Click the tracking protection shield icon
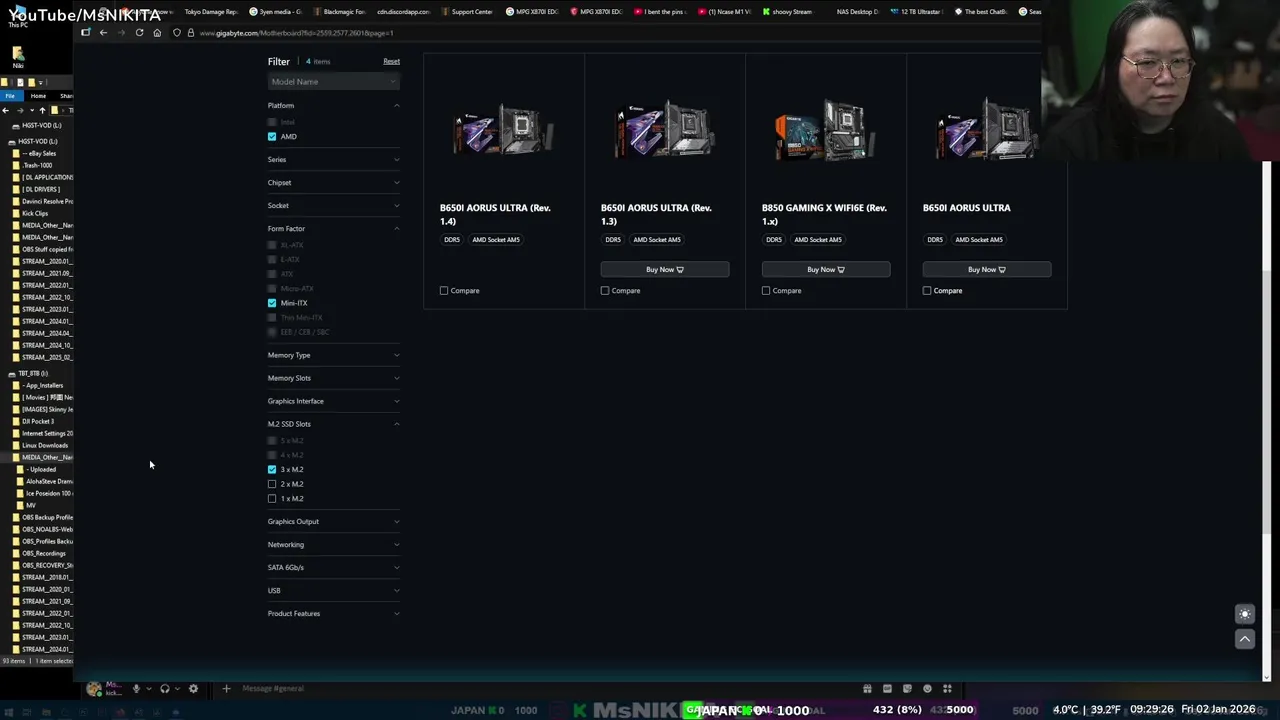 [177, 33]
